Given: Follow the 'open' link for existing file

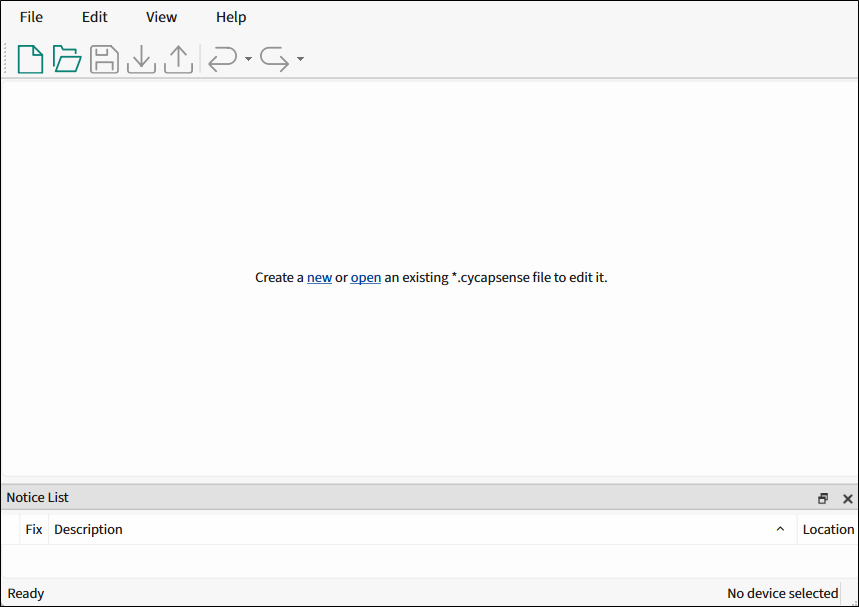Looking at the screenshot, I should pyautogui.click(x=365, y=278).
